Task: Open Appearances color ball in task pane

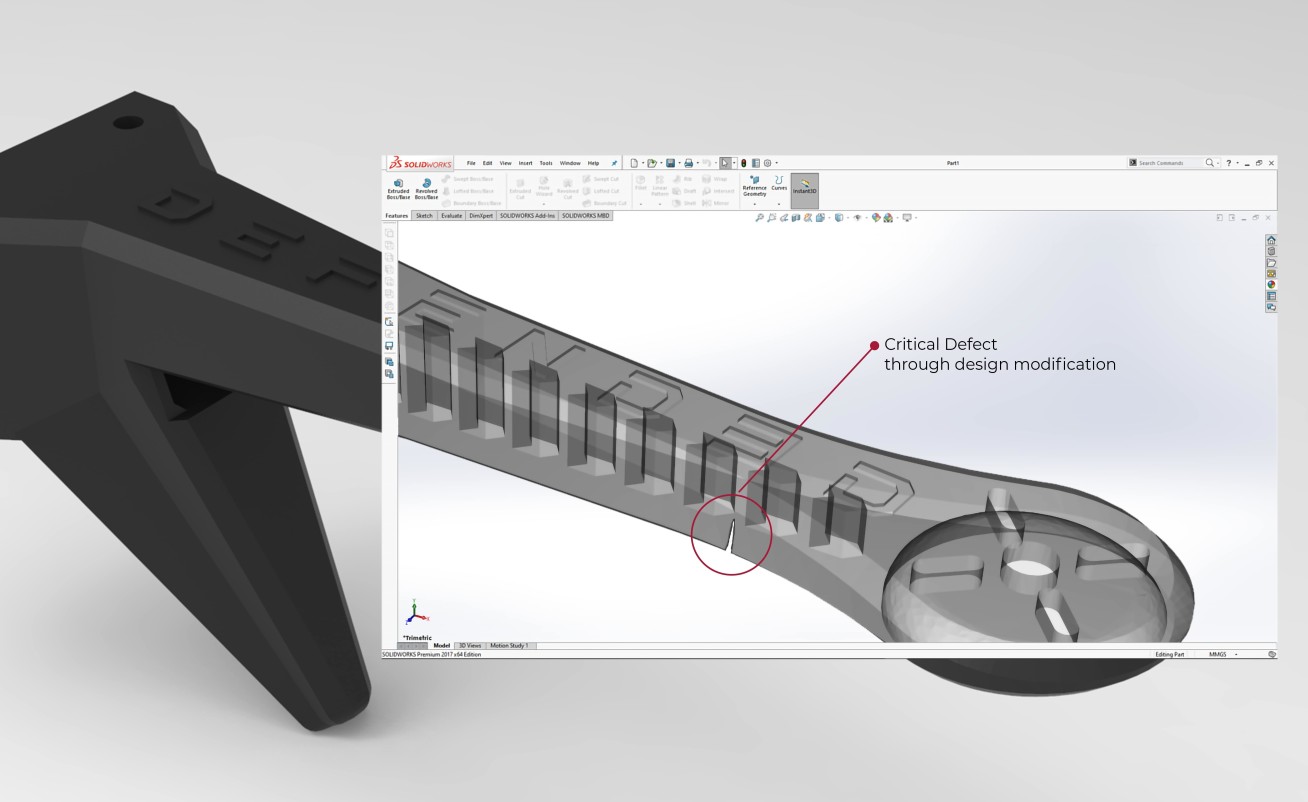Action: pyautogui.click(x=1271, y=285)
